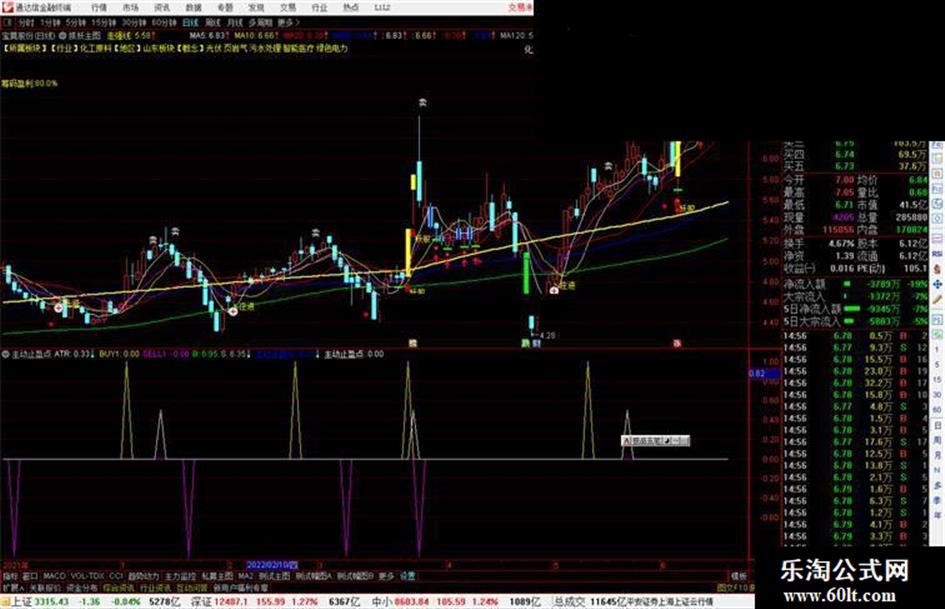Expand the 更多> period options

pos(288,22)
